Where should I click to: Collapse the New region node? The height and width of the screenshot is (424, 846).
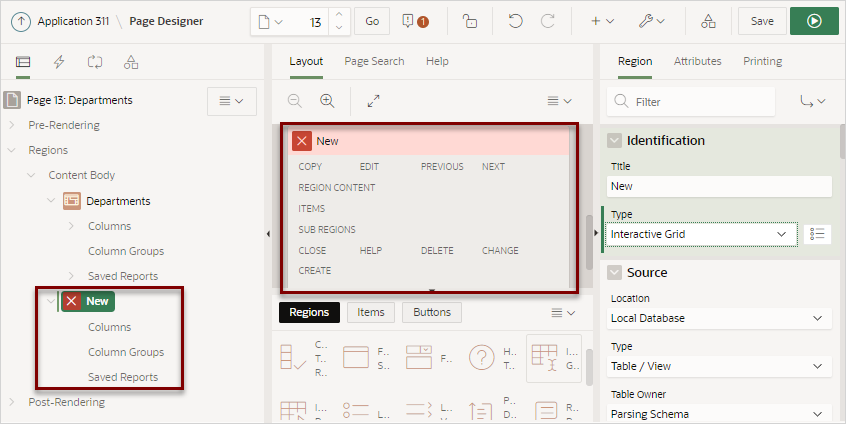click(51, 301)
